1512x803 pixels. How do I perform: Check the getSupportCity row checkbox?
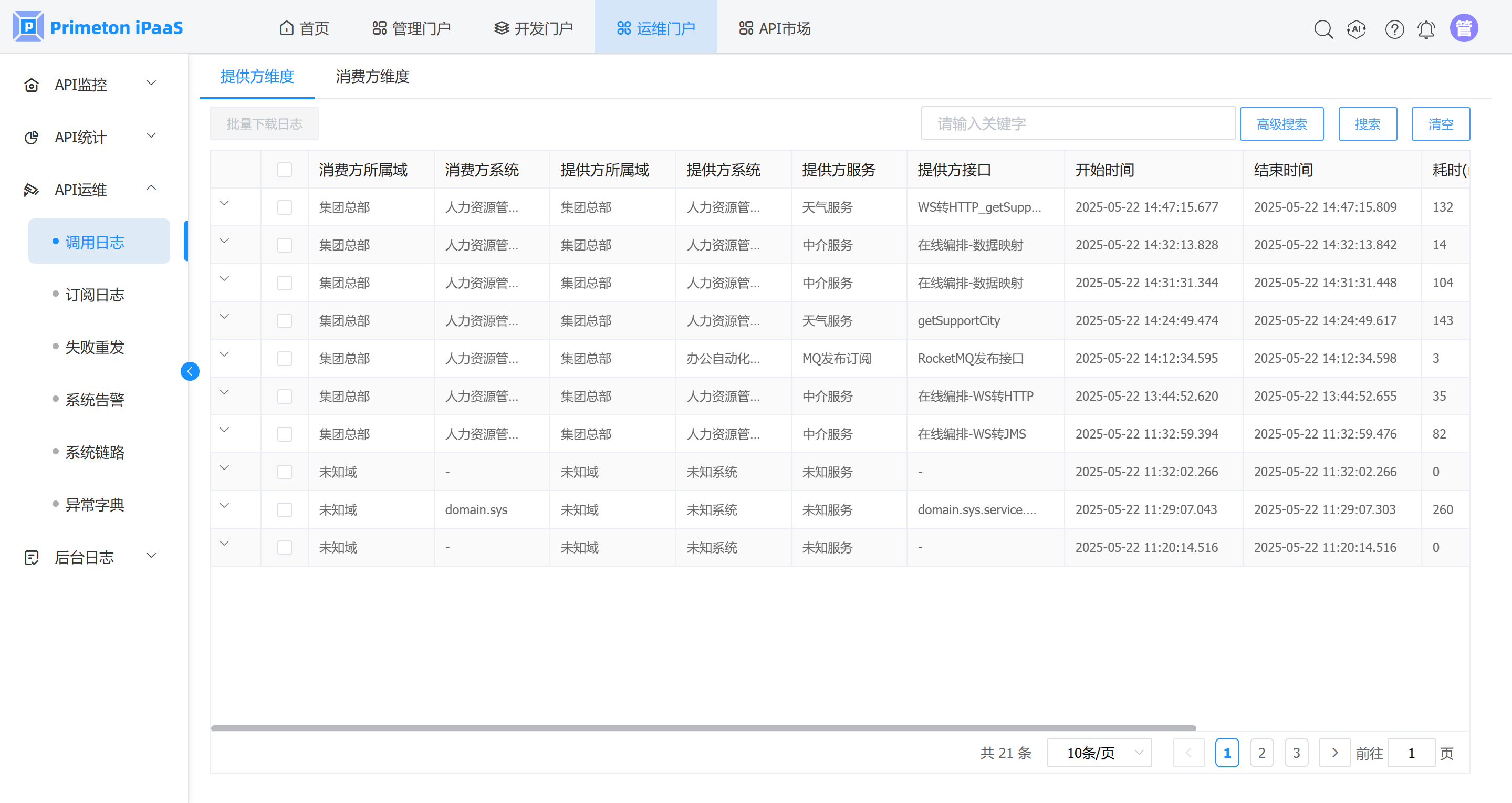coord(285,320)
